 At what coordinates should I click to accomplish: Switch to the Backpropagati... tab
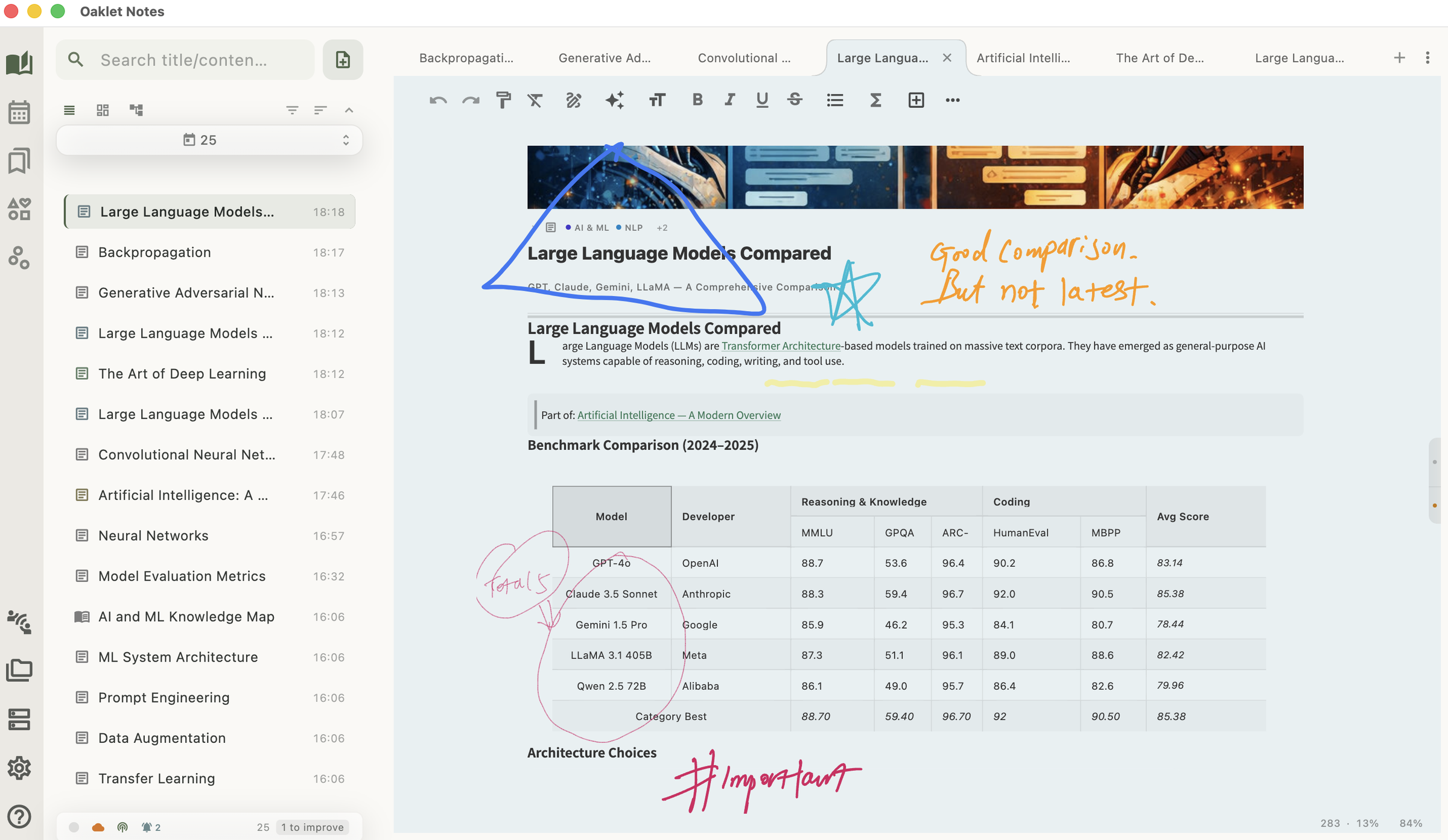pyautogui.click(x=466, y=58)
